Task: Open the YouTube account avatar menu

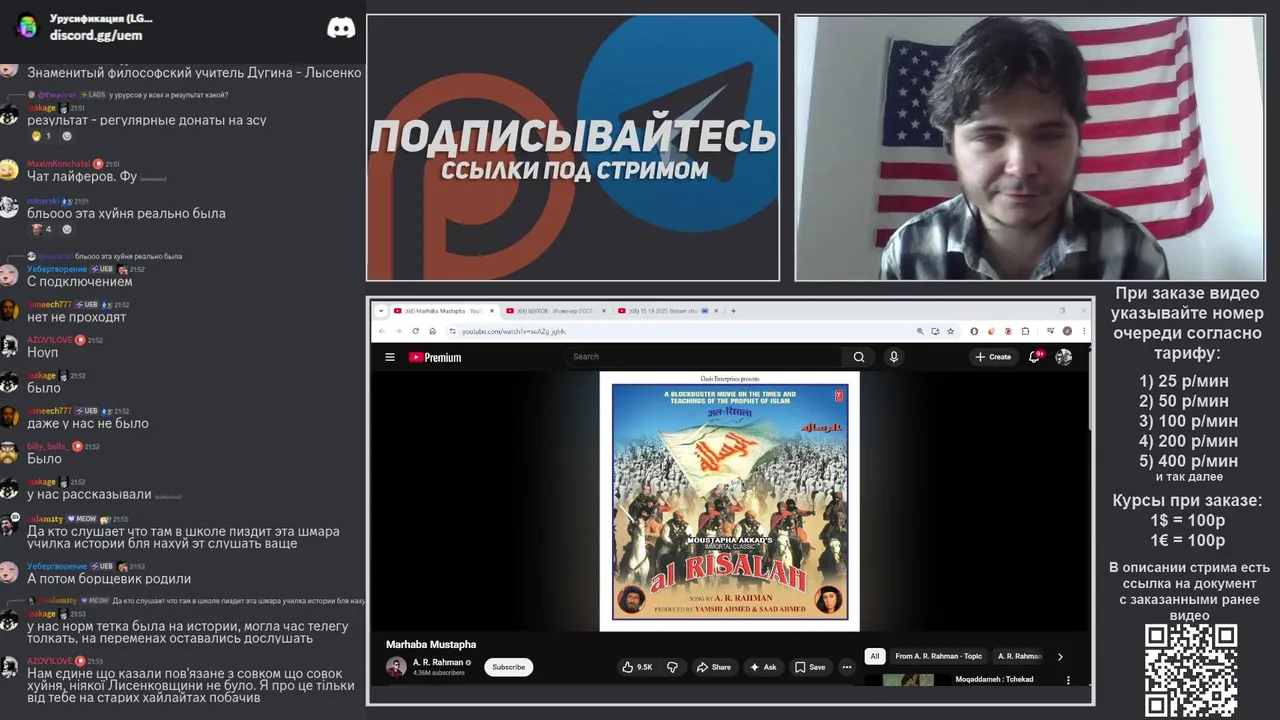Action: click(x=1064, y=357)
